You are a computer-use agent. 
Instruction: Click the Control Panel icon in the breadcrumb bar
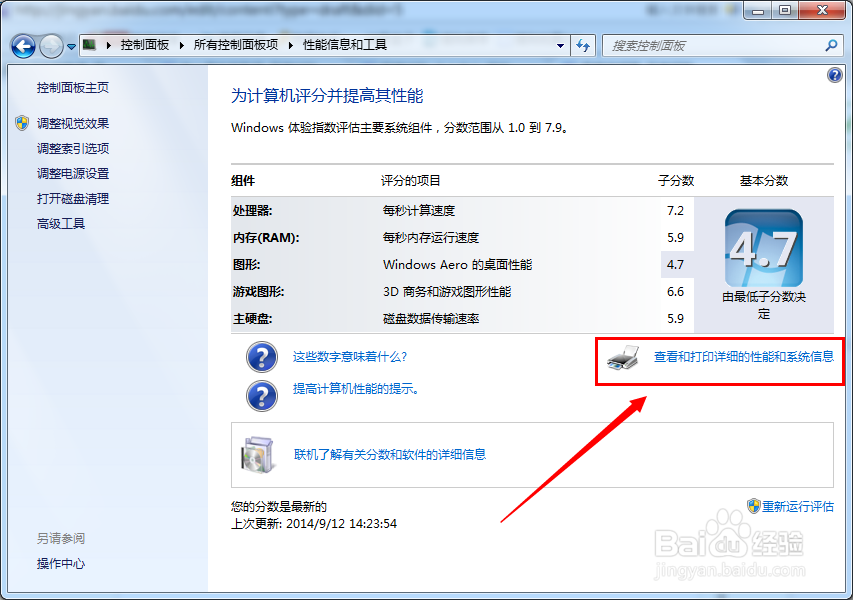point(88,45)
